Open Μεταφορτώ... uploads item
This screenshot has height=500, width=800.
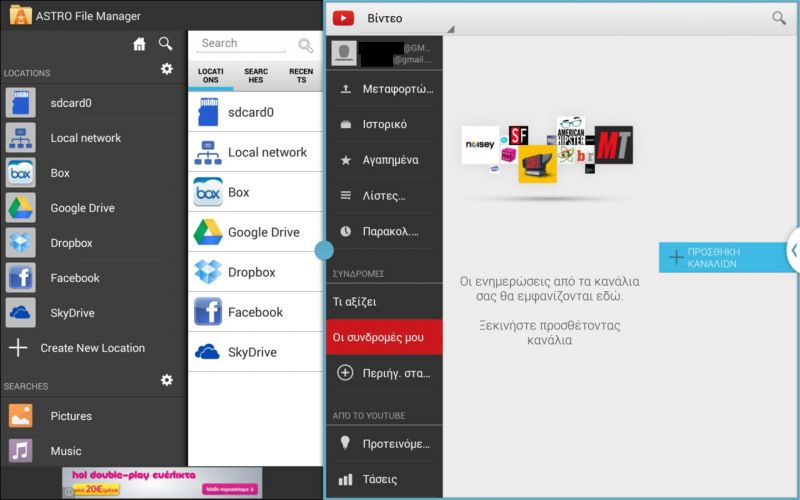384,89
